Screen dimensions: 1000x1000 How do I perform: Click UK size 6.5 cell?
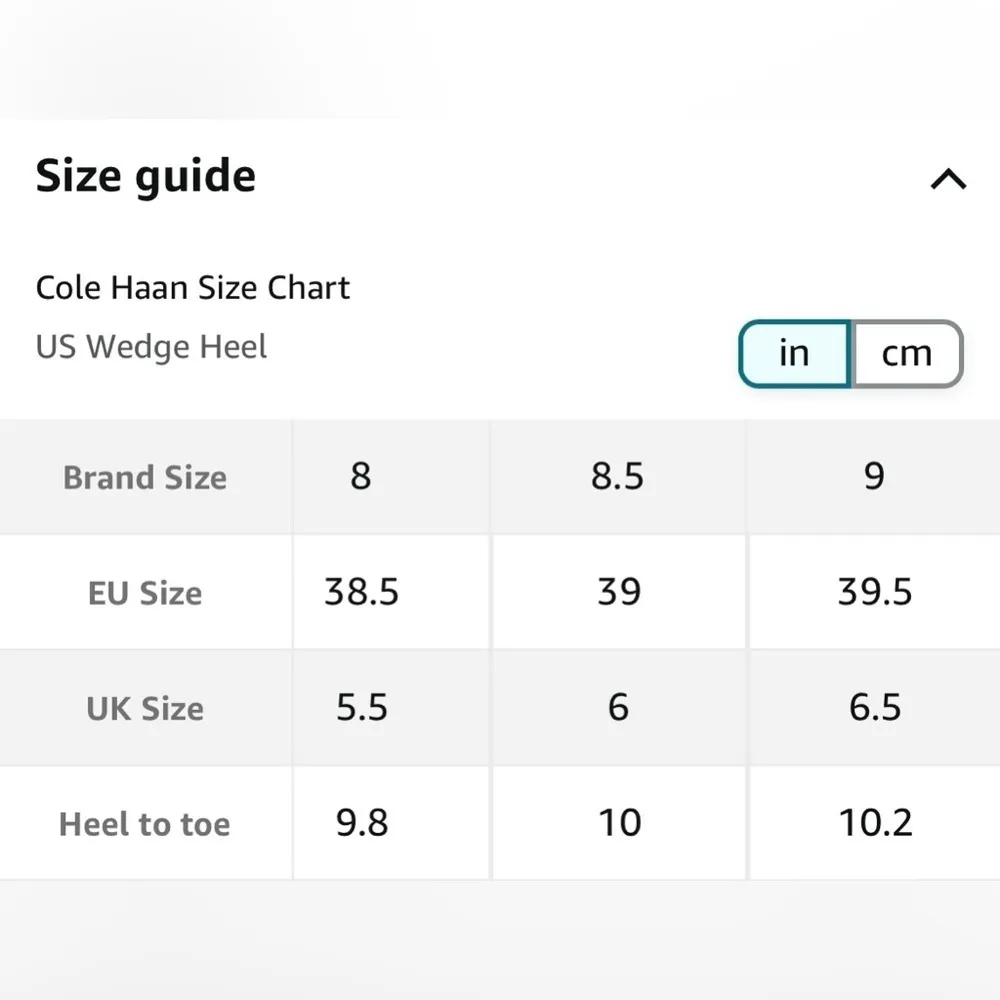pyautogui.click(x=875, y=707)
